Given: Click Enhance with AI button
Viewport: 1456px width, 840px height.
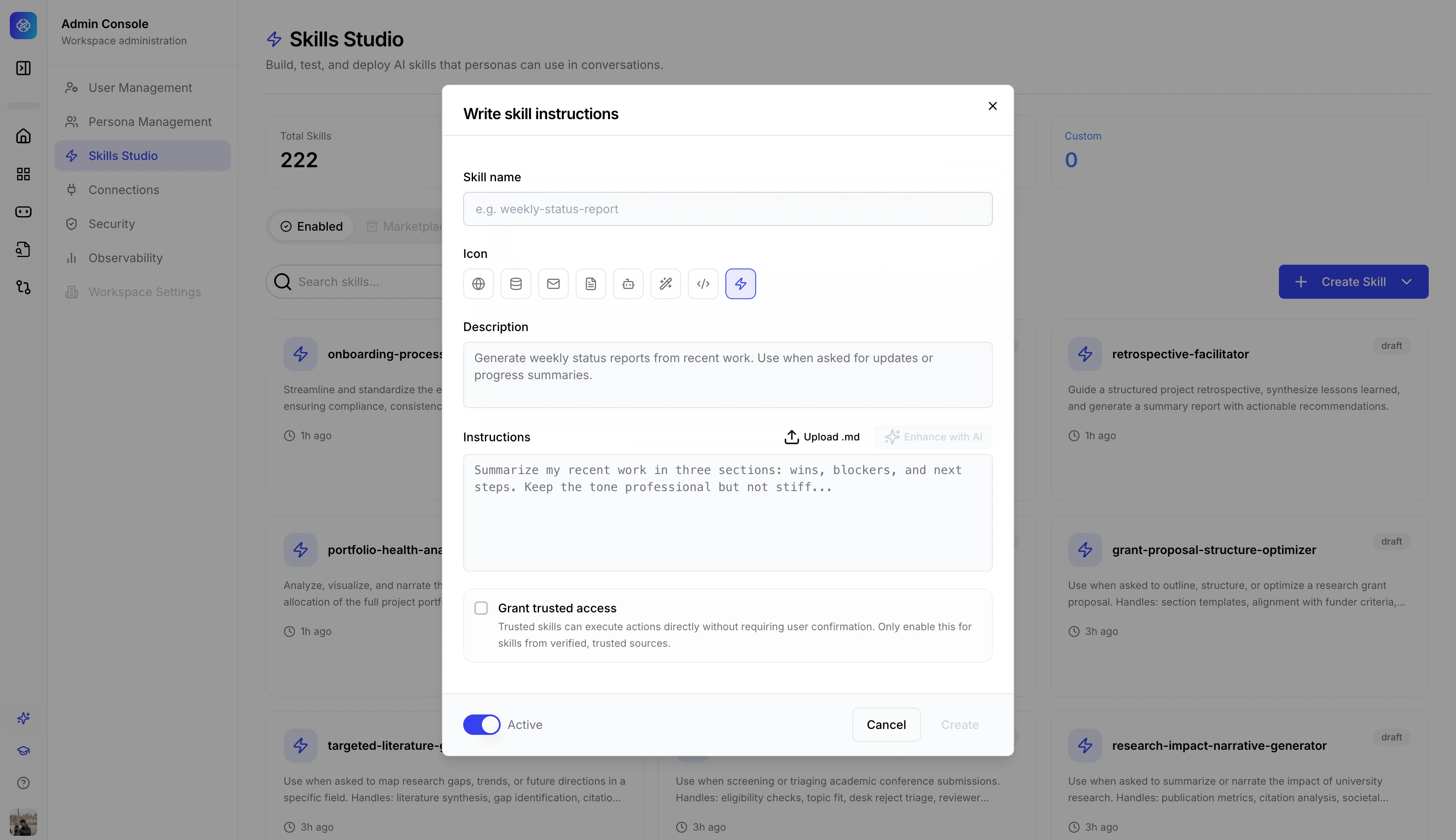Looking at the screenshot, I should pyautogui.click(x=933, y=437).
